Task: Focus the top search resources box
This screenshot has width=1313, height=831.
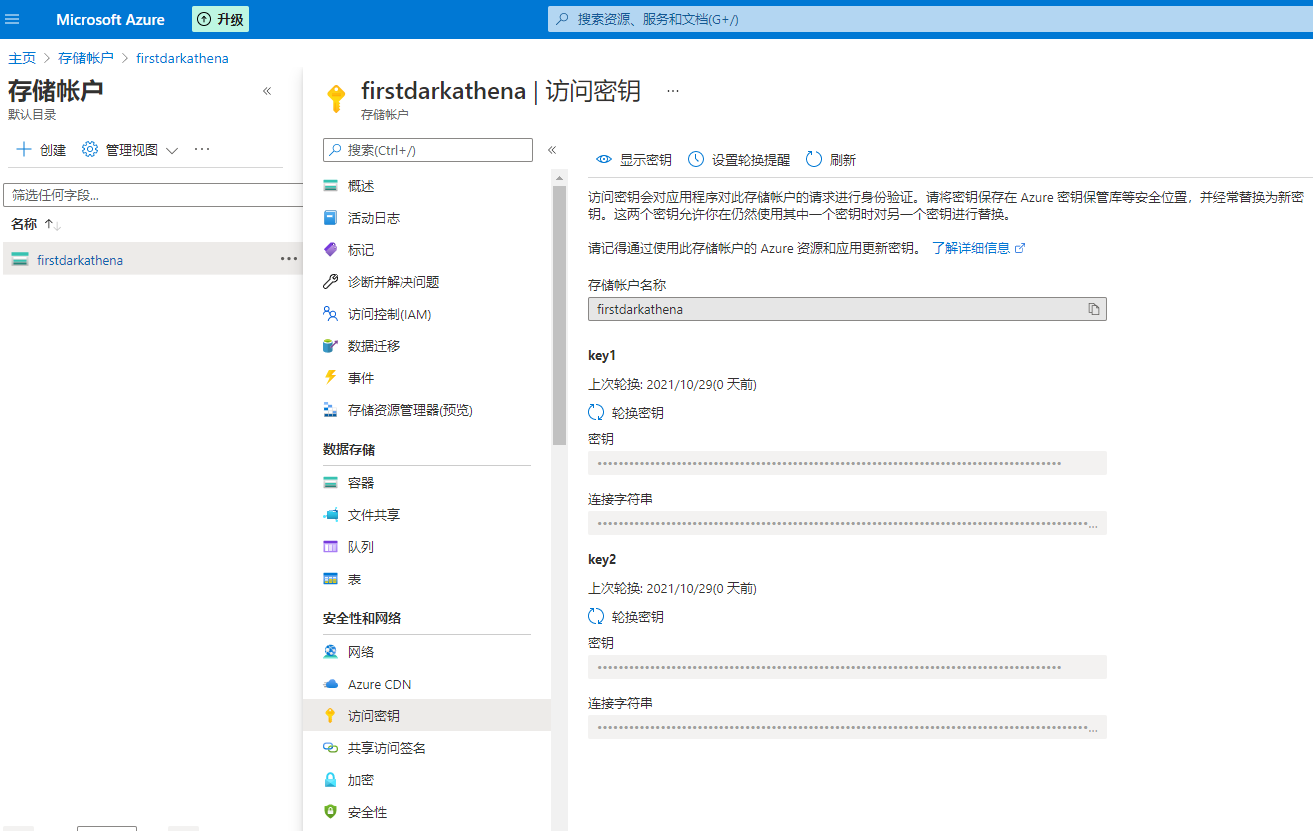Action: (930, 19)
